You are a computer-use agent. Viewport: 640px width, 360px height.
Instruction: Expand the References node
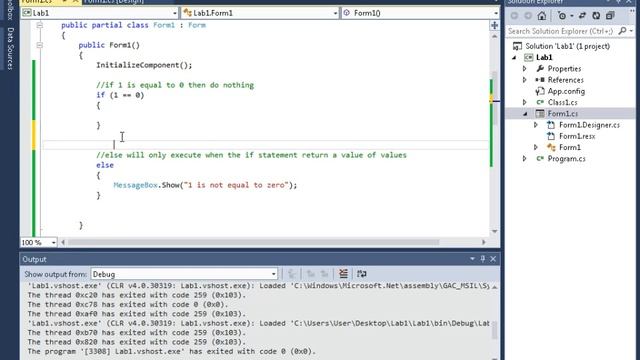tap(525, 80)
